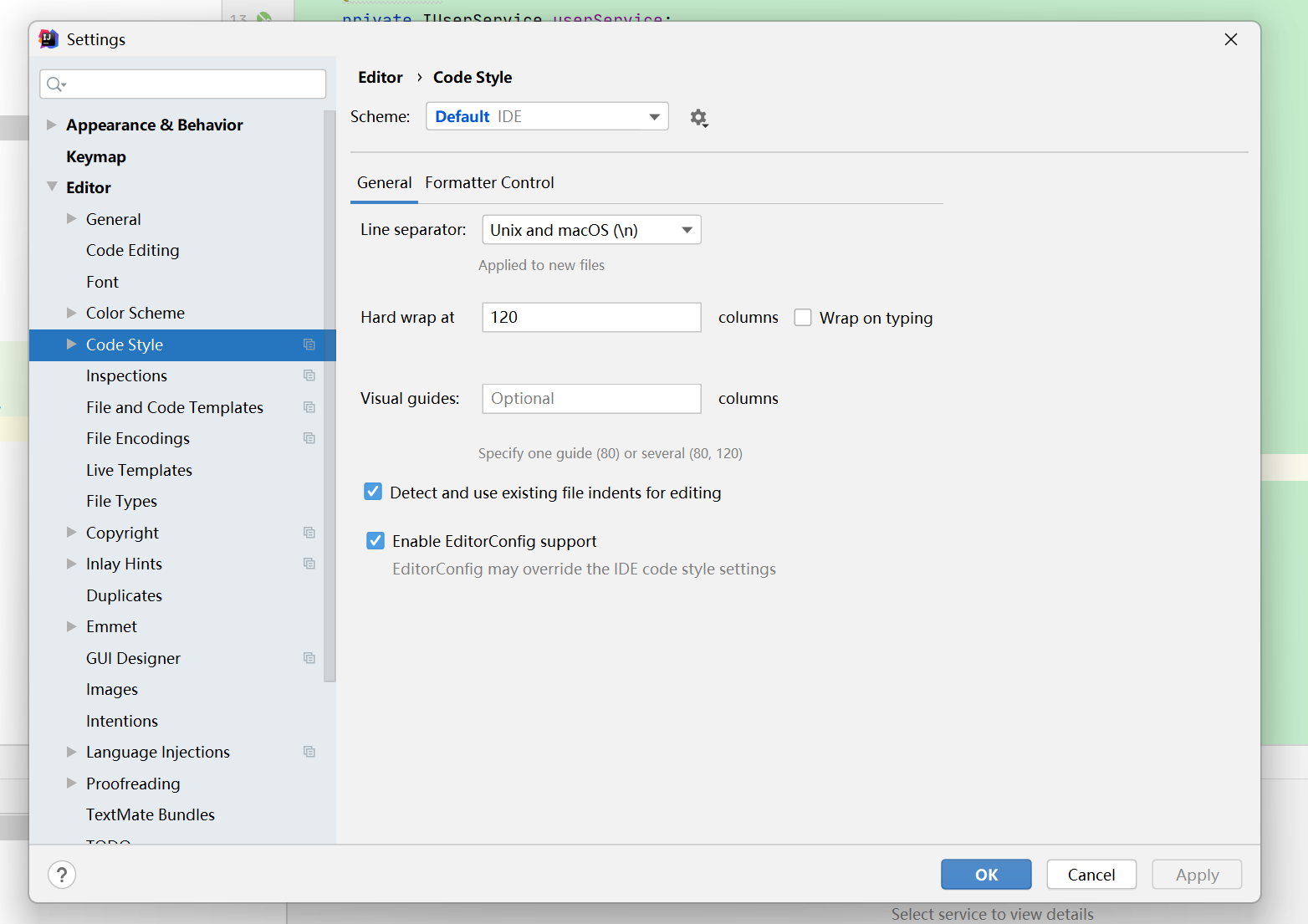The image size is (1308, 924).
Task: Click the help question mark icon
Action: [62, 874]
